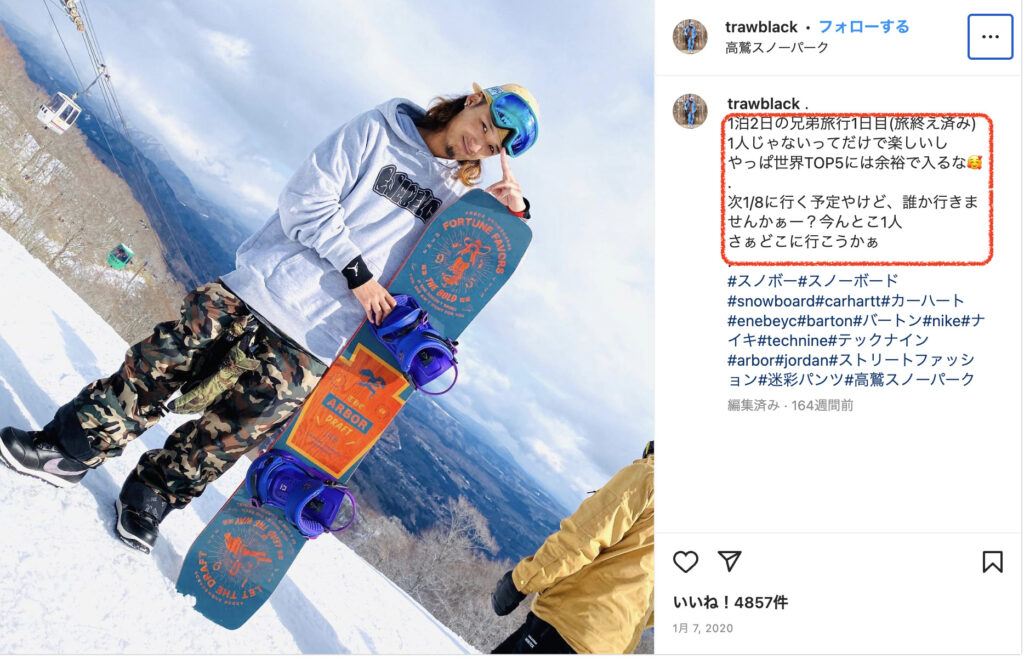Open hashtag #carhartt
1024x659 pixels.
pyautogui.click(x=848, y=301)
